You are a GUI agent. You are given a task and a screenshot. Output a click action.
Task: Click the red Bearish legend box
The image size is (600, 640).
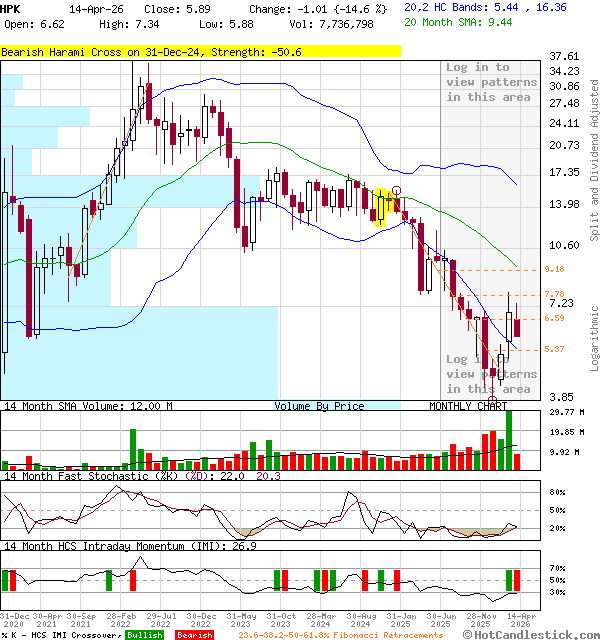(x=194, y=634)
